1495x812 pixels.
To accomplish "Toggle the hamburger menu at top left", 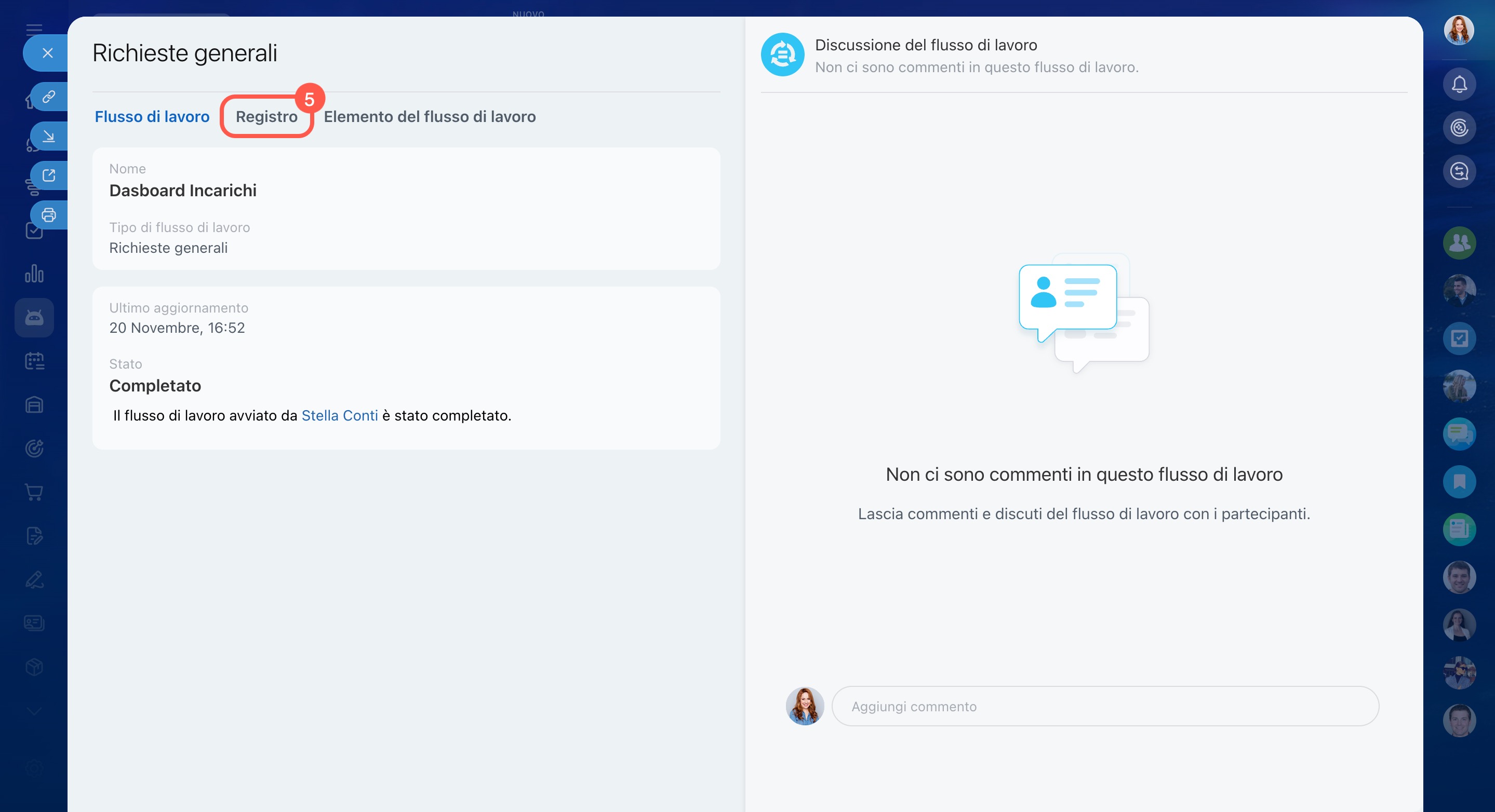I will (x=34, y=29).
